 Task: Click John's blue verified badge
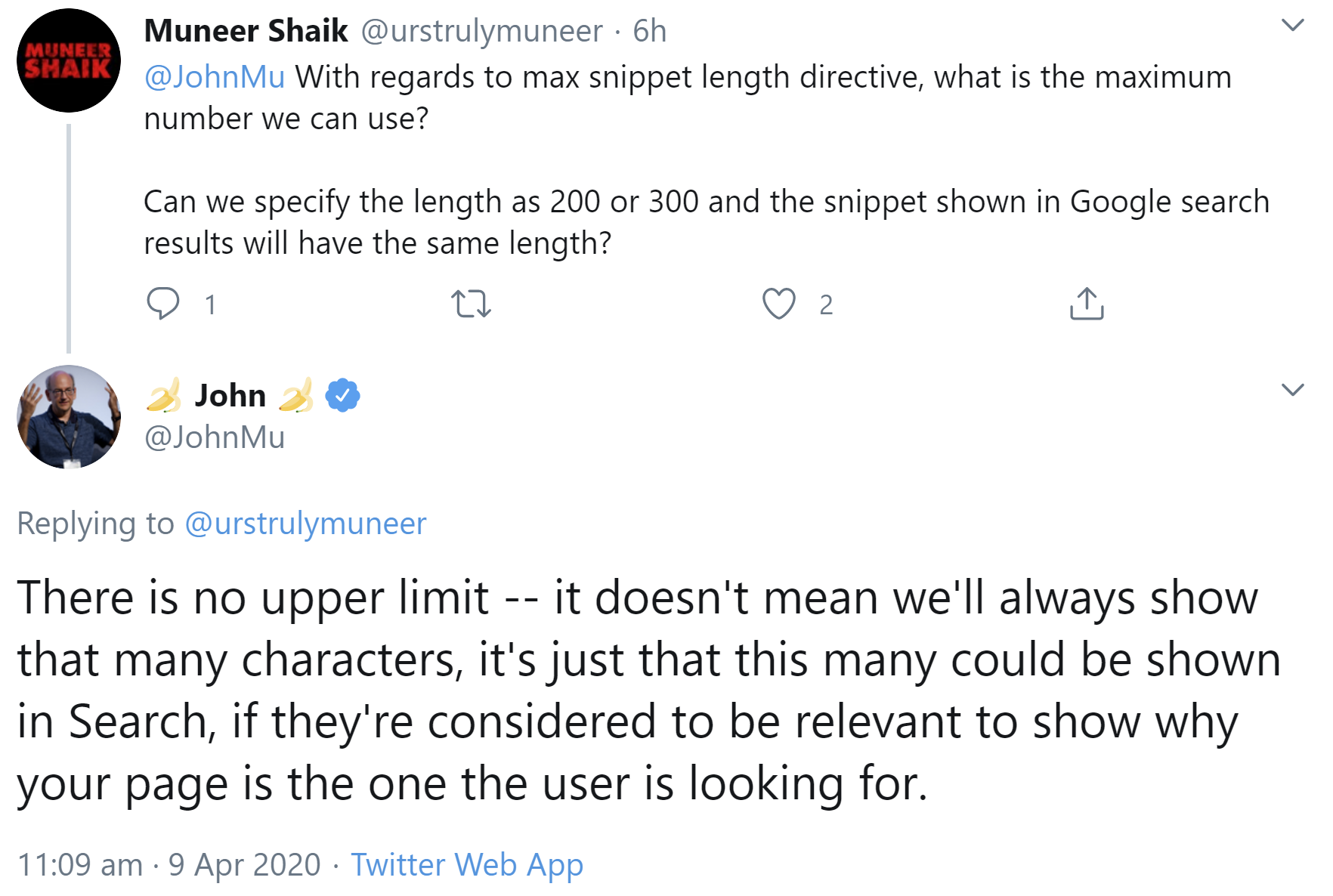342,395
